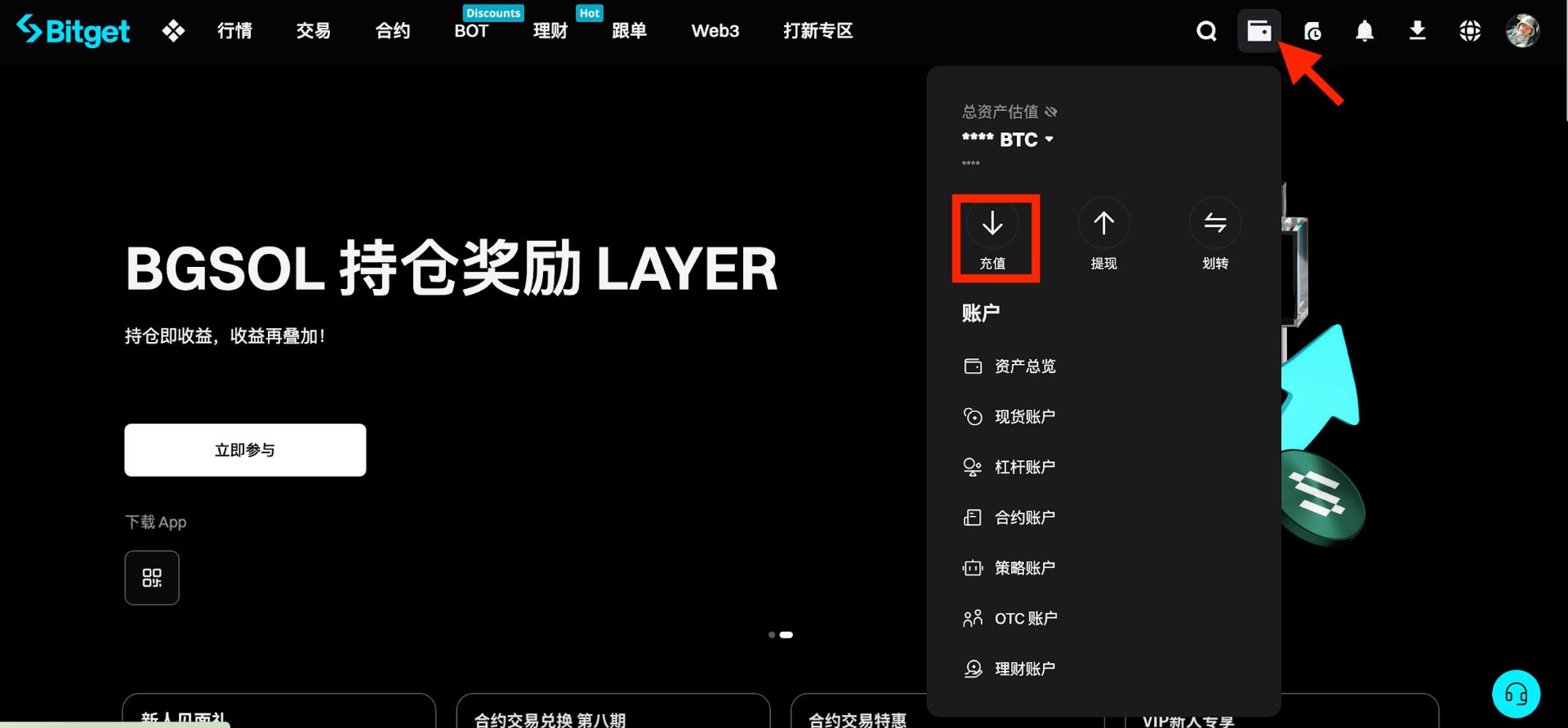Open the user avatar profile
Viewport: 1568px width, 728px height.
pyautogui.click(x=1523, y=31)
